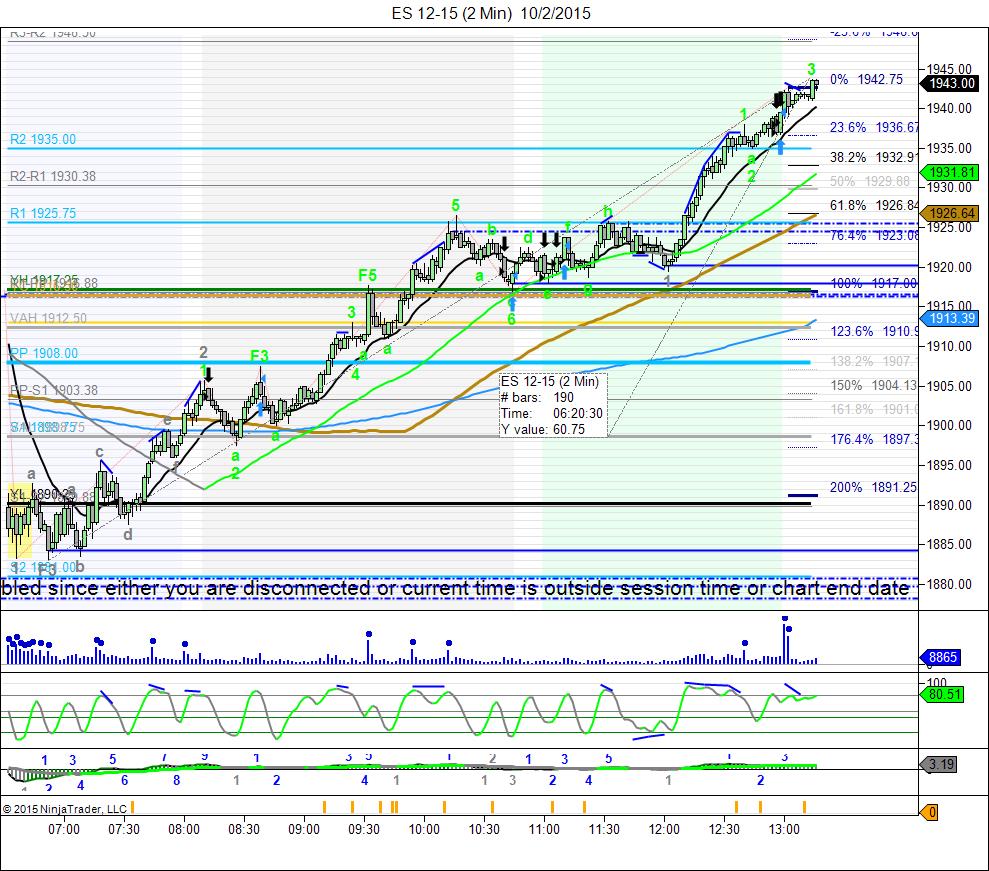
Task: Click the 200% 1891.25 Fibonacci label
Action: [x=874, y=487]
